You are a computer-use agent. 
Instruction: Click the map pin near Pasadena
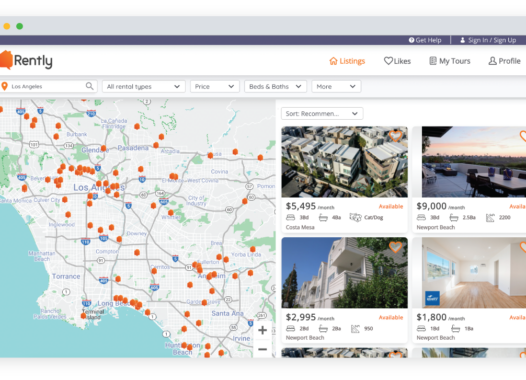(156, 145)
